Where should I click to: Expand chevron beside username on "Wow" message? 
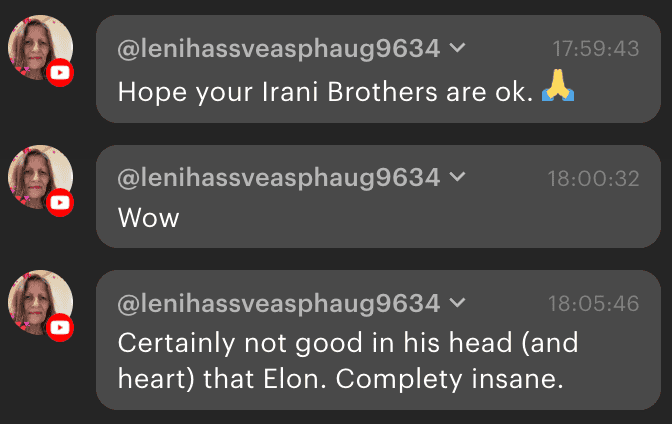click(457, 178)
